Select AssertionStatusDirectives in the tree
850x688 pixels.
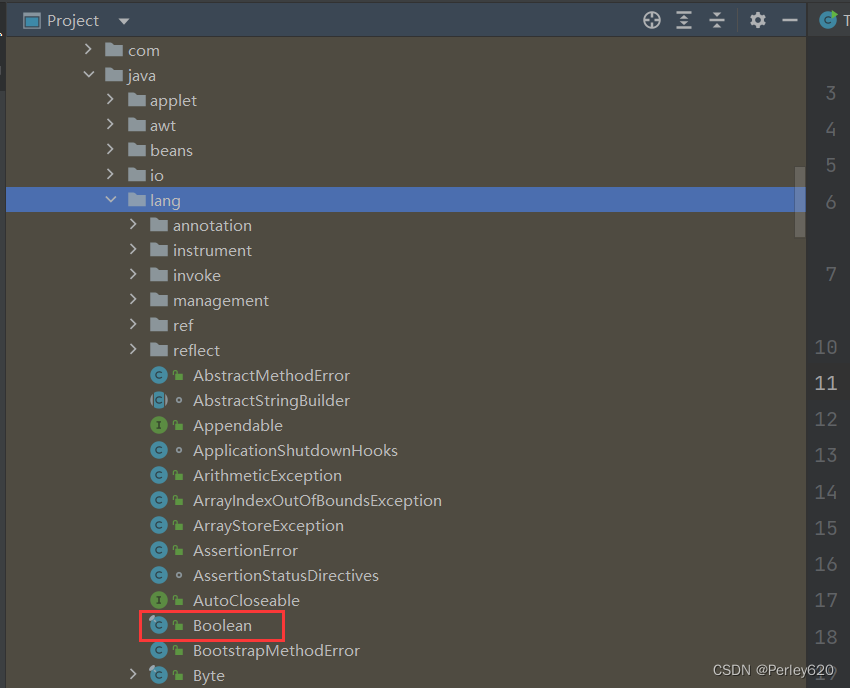[x=286, y=575]
